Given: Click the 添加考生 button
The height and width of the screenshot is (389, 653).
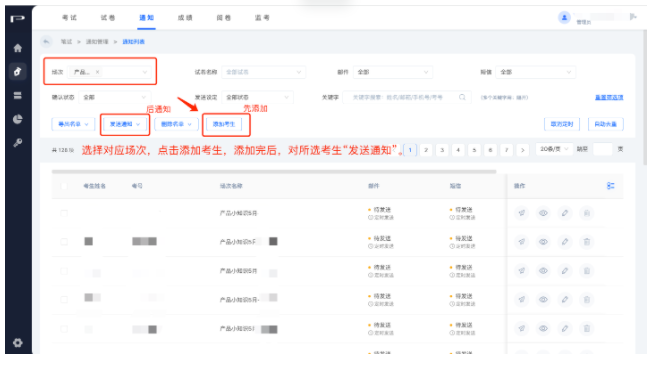Looking at the screenshot, I should (224, 124).
